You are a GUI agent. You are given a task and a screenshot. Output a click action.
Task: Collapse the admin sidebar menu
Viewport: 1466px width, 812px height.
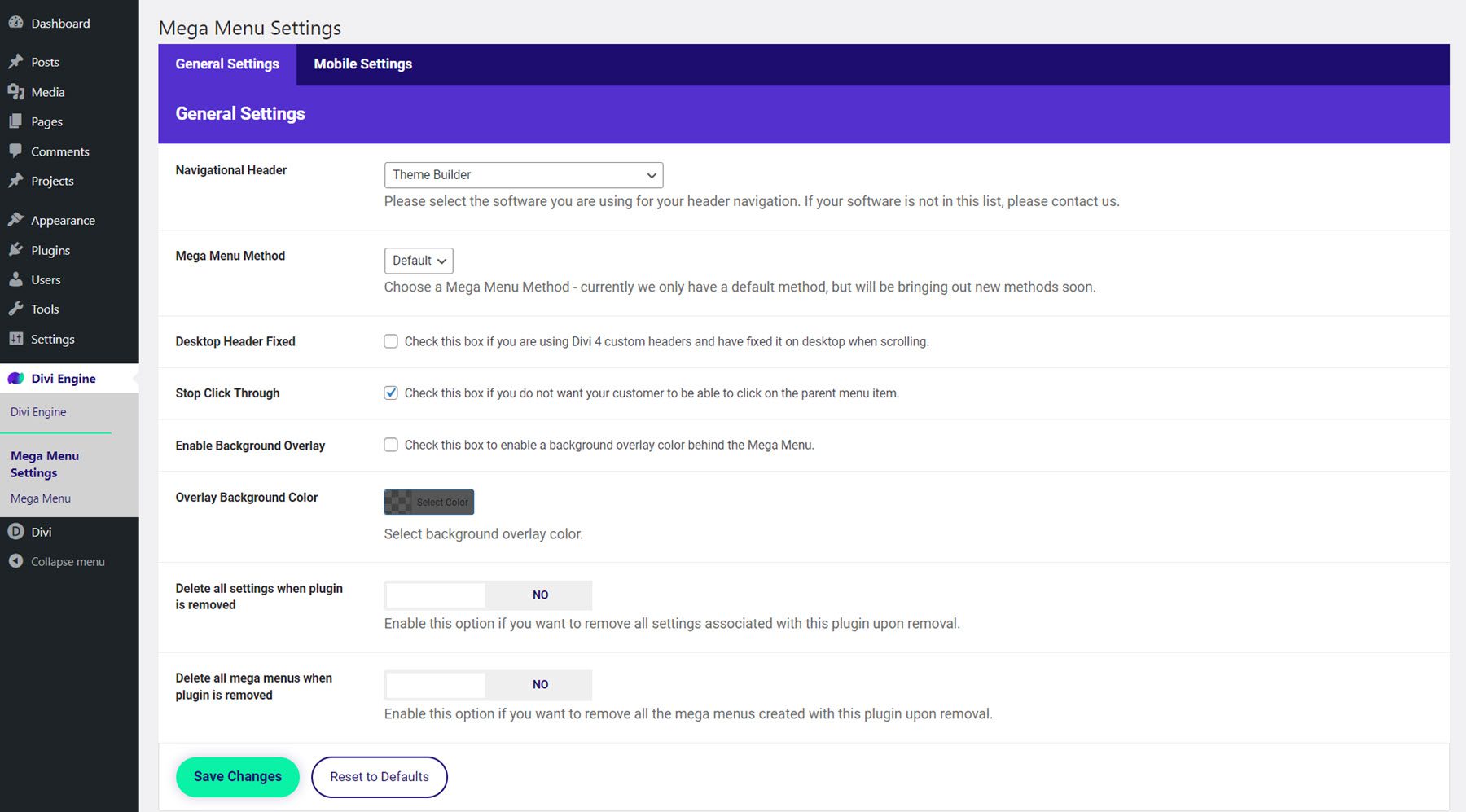coord(55,561)
